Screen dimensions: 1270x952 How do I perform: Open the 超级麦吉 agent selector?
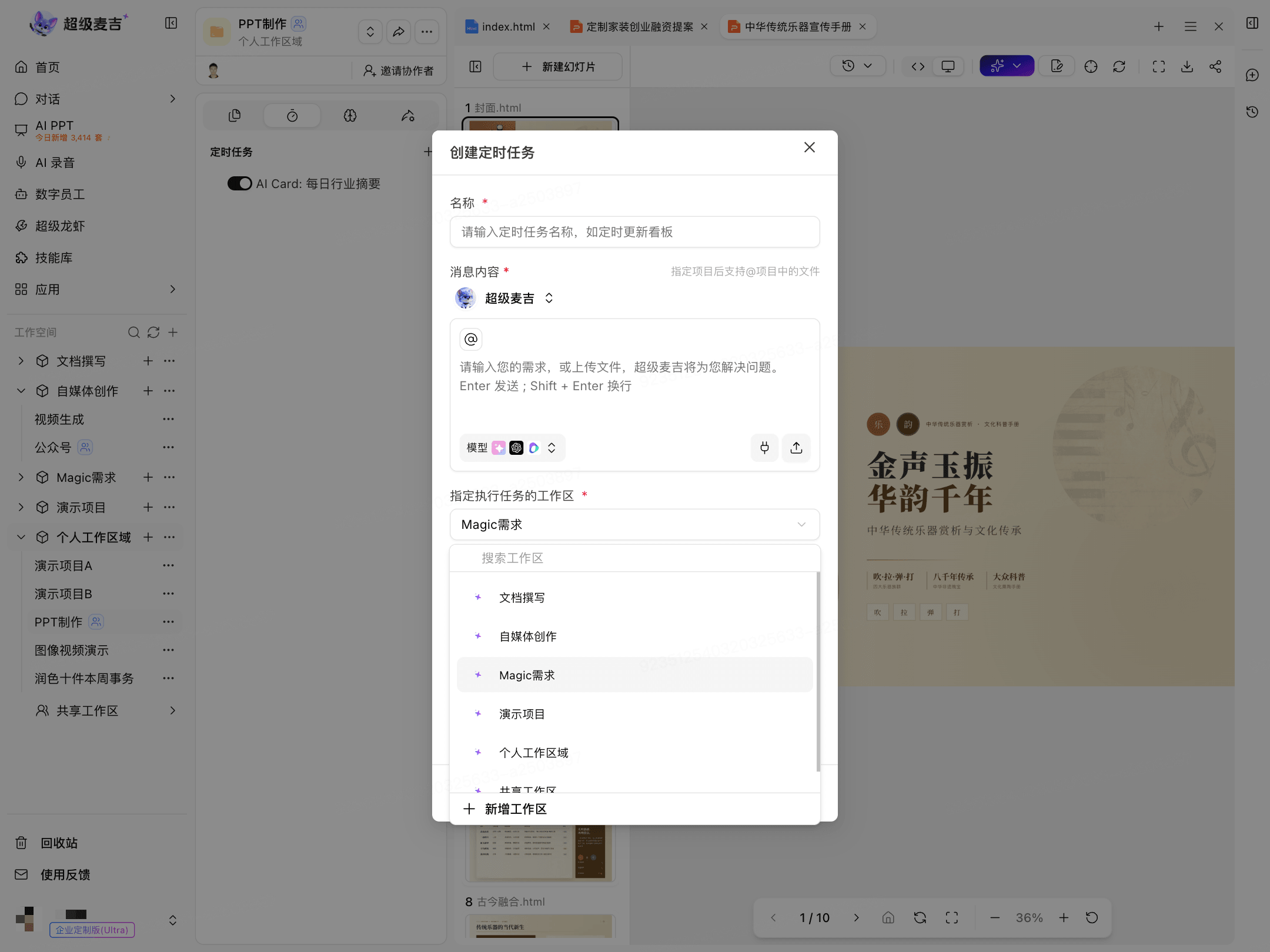[505, 299]
